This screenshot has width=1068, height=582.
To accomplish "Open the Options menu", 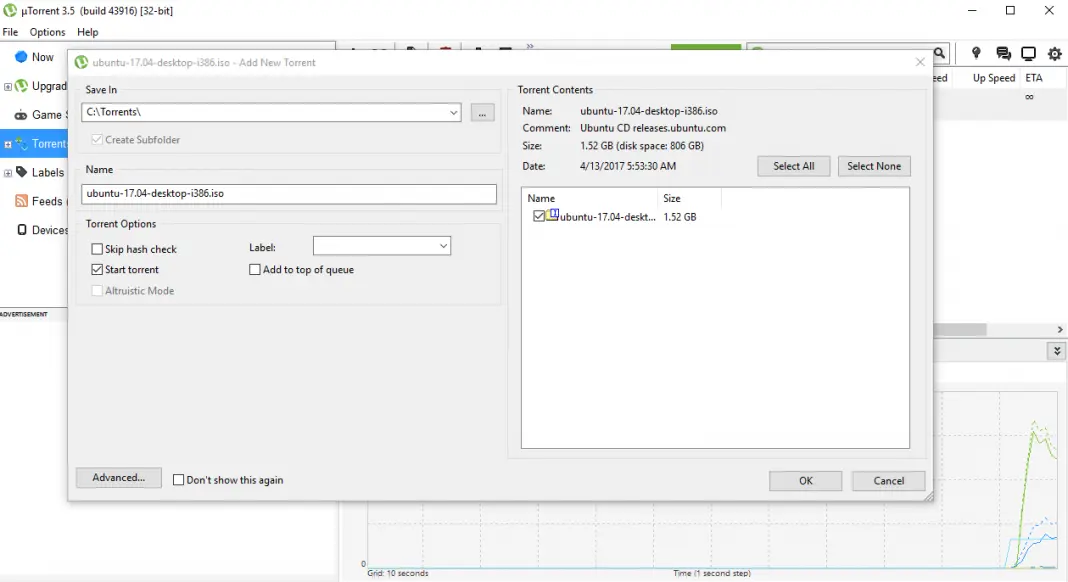I will (x=47, y=32).
